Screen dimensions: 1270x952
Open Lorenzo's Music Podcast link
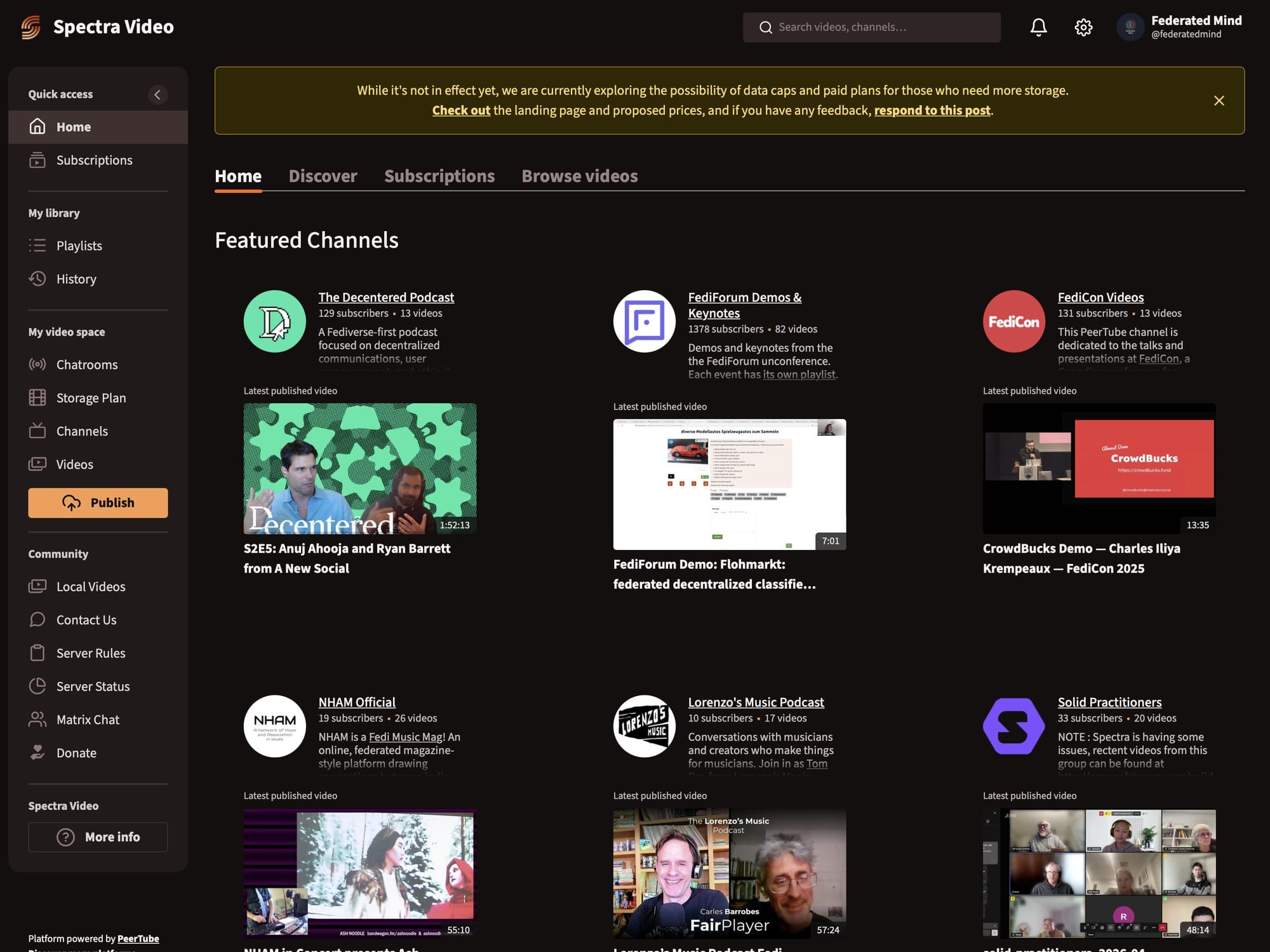(x=756, y=702)
